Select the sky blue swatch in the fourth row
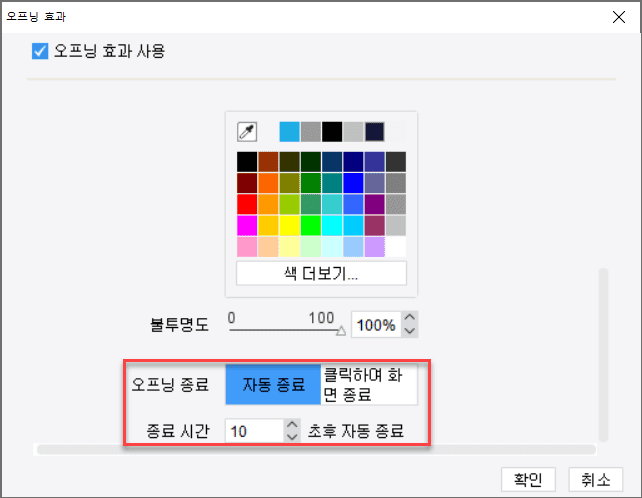Image resolution: width=642 pixels, height=498 pixels. 353,226
